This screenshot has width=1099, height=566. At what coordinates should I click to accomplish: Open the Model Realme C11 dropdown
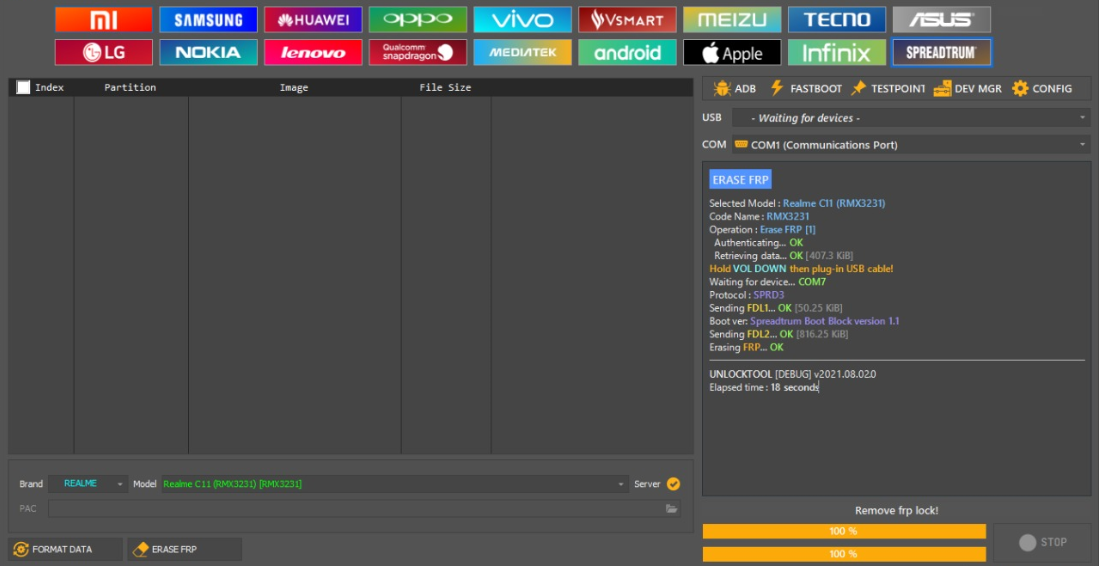pyautogui.click(x=395, y=483)
